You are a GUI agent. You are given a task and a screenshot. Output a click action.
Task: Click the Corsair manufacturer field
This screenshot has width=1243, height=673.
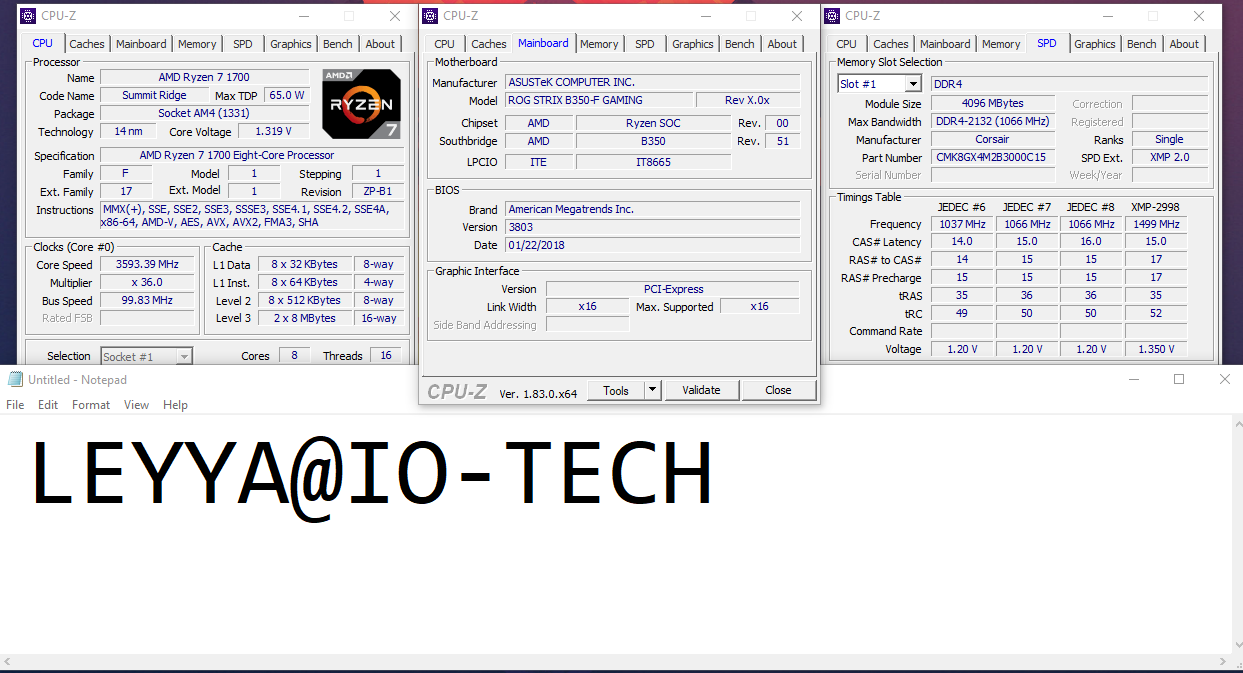[x=992, y=140]
